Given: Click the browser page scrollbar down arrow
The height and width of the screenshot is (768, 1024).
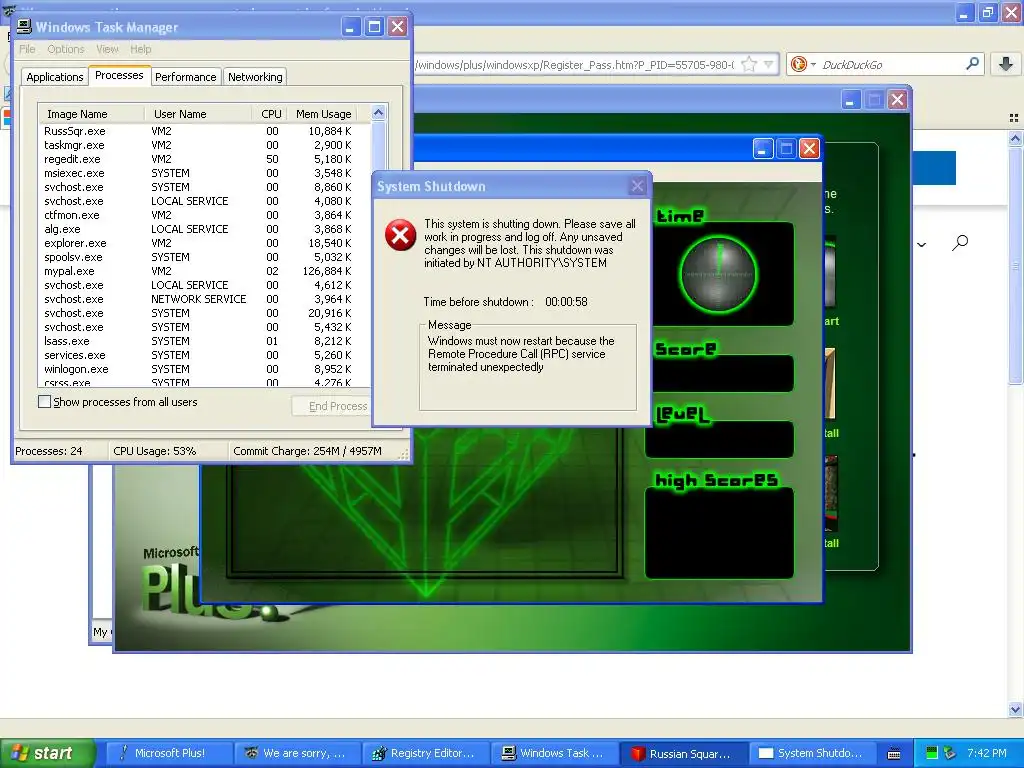Looking at the screenshot, I should coord(1015,709).
